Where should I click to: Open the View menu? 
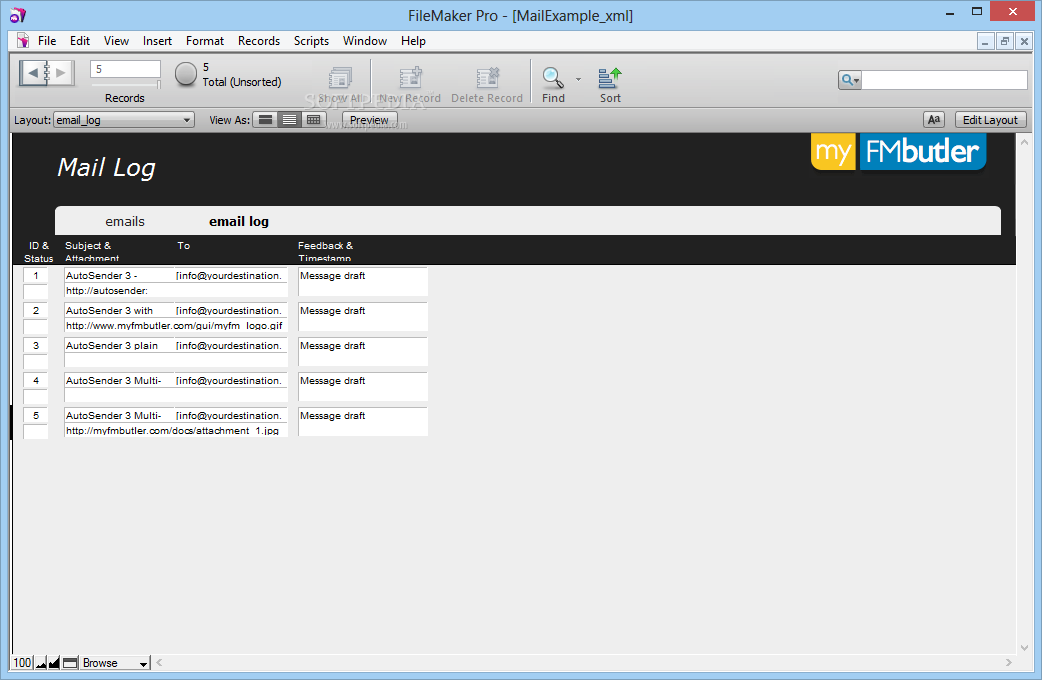point(116,41)
